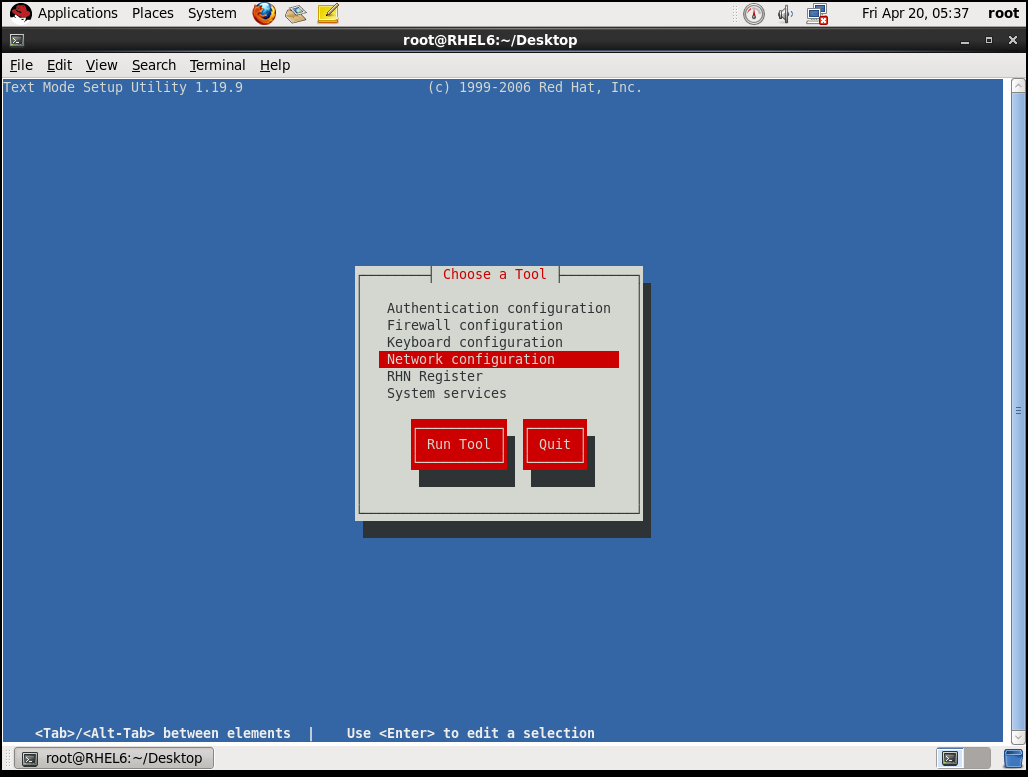The image size is (1028, 777).
Task: Click the workspace switcher terminal thumbnail
Action: [950, 759]
